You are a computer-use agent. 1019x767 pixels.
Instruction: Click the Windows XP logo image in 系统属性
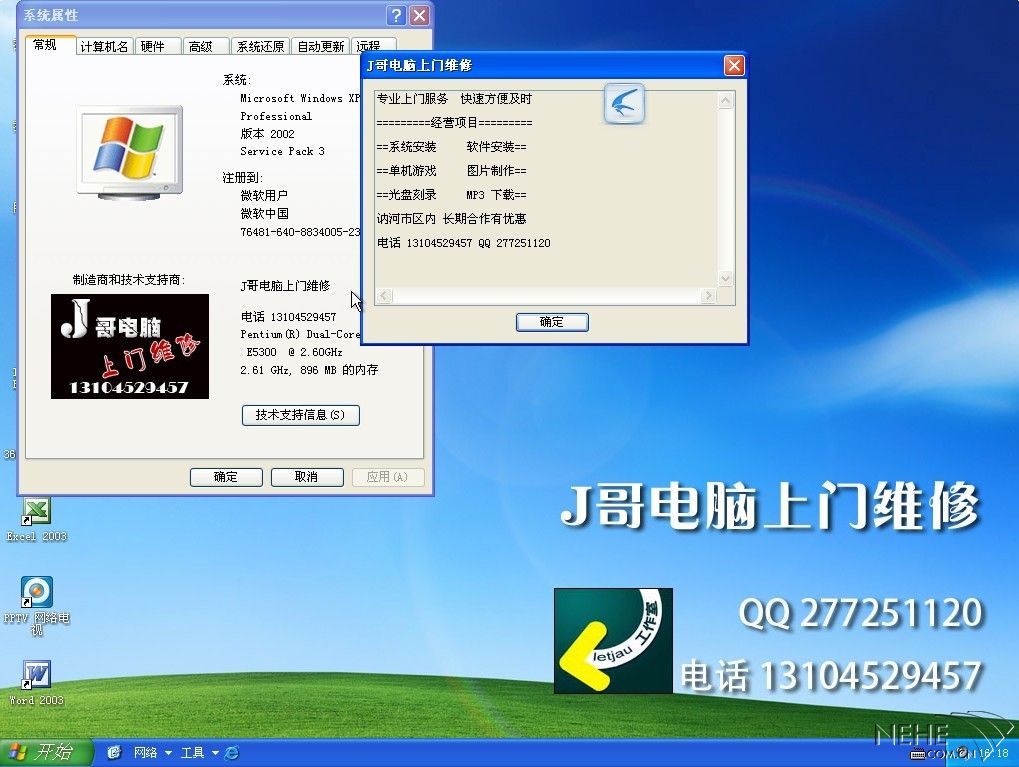point(130,152)
